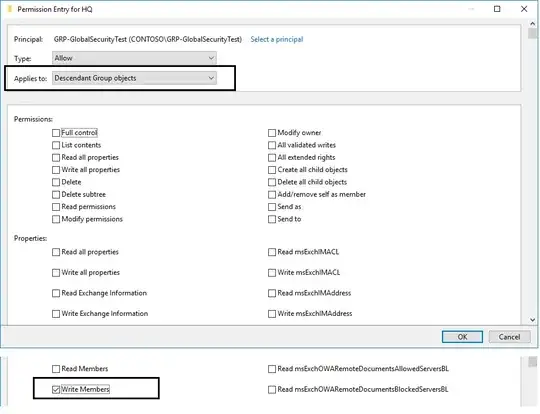The height and width of the screenshot is (414, 540).
Task: Click the scroll up arrow
Action: (532, 24)
